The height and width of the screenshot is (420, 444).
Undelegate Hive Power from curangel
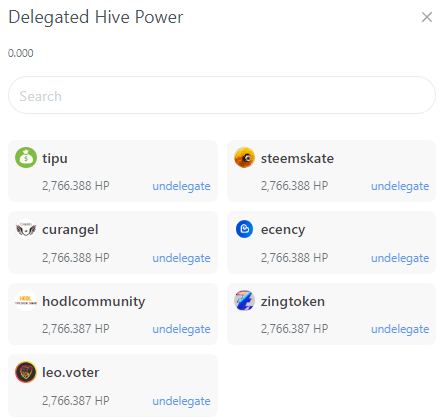(x=181, y=258)
